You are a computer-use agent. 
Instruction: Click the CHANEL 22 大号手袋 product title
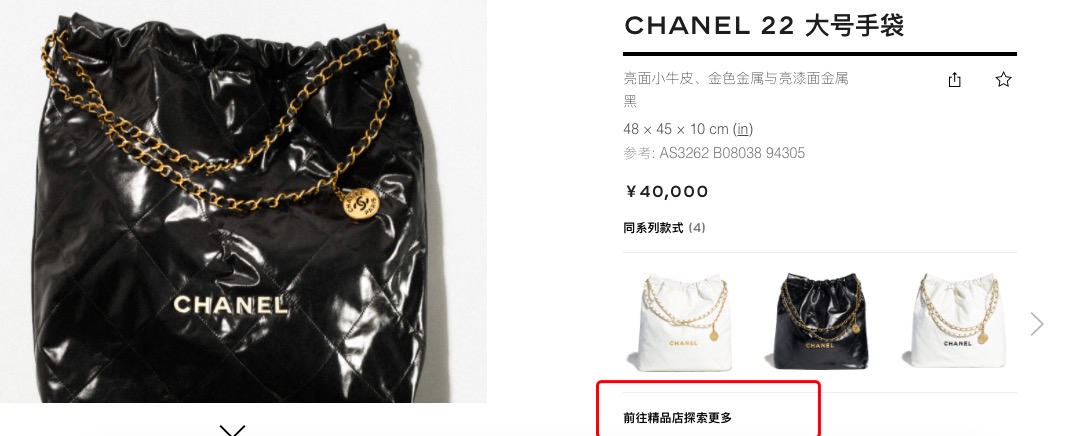(x=764, y=26)
